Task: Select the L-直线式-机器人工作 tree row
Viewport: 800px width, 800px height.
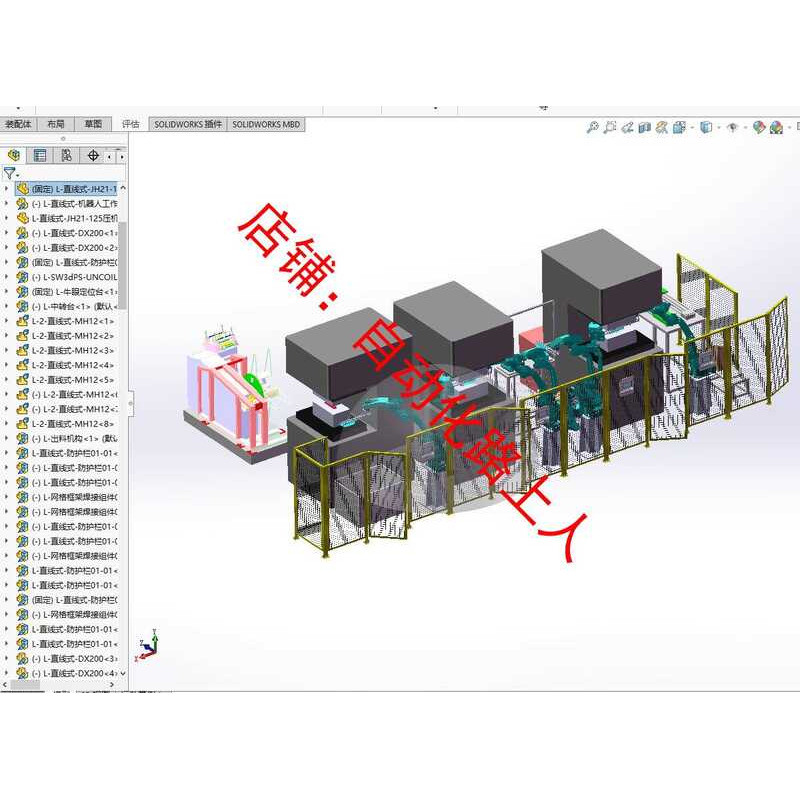Action: [66, 204]
